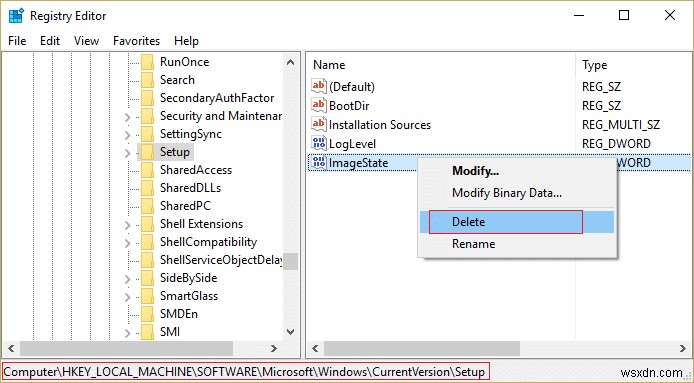Select the SharedPC folder icon
Image resolution: width=694 pixels, height=383 pixels.
coord(147,206)
